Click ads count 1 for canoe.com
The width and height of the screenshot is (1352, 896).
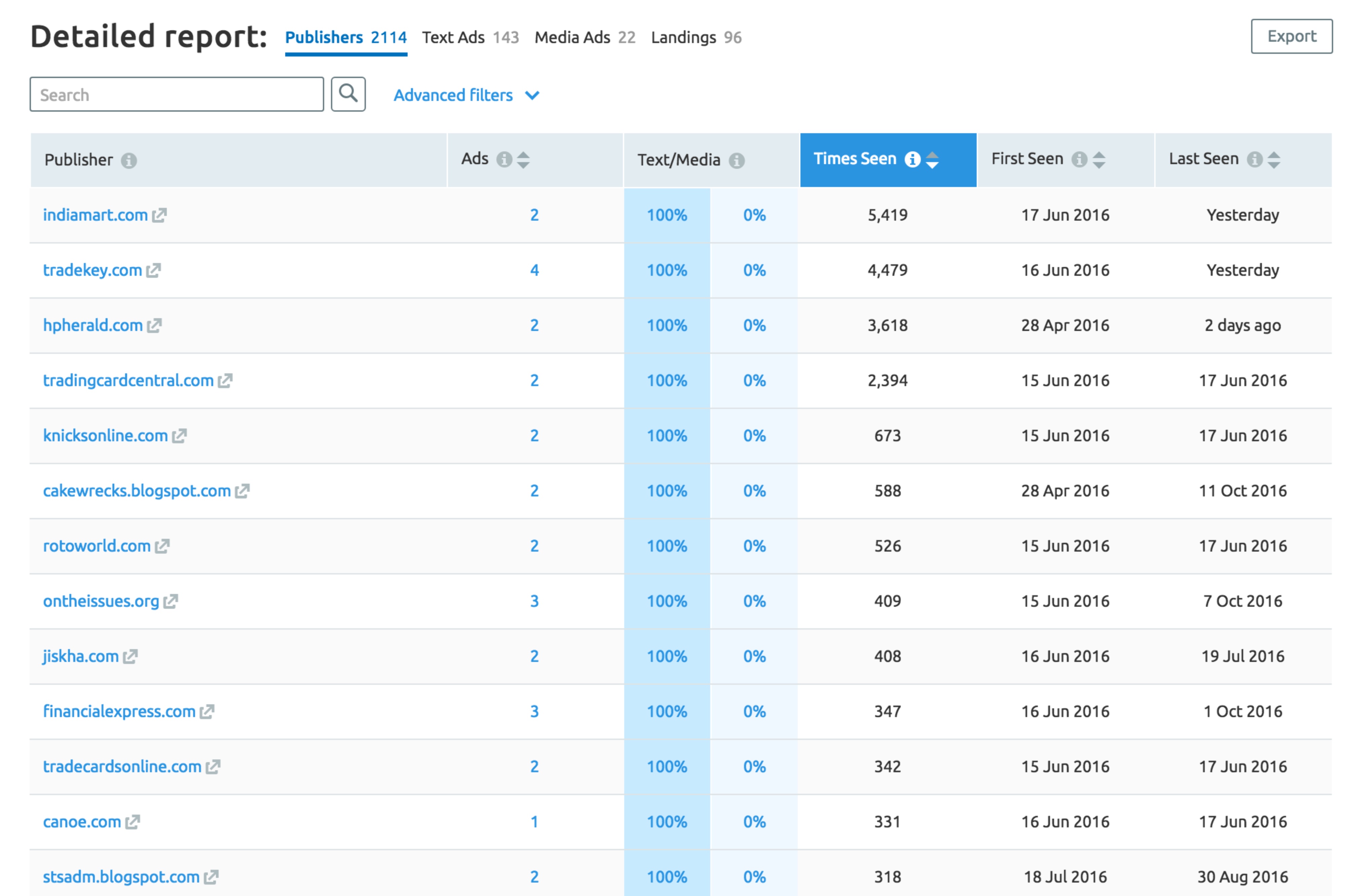(x=534, y=821)
